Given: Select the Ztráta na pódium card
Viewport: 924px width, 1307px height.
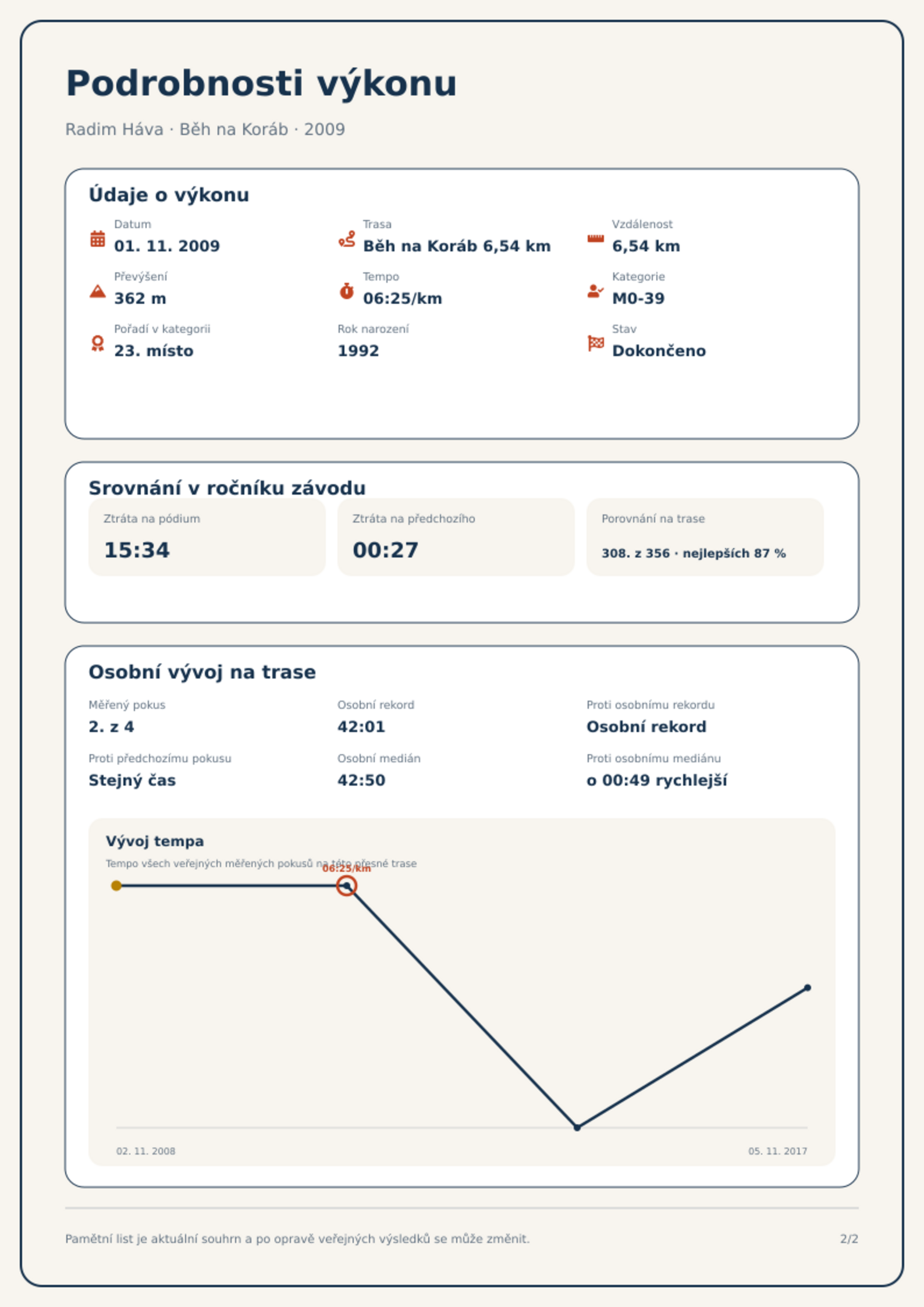Looking at the screenshot, I should click(x=207, y=537).
